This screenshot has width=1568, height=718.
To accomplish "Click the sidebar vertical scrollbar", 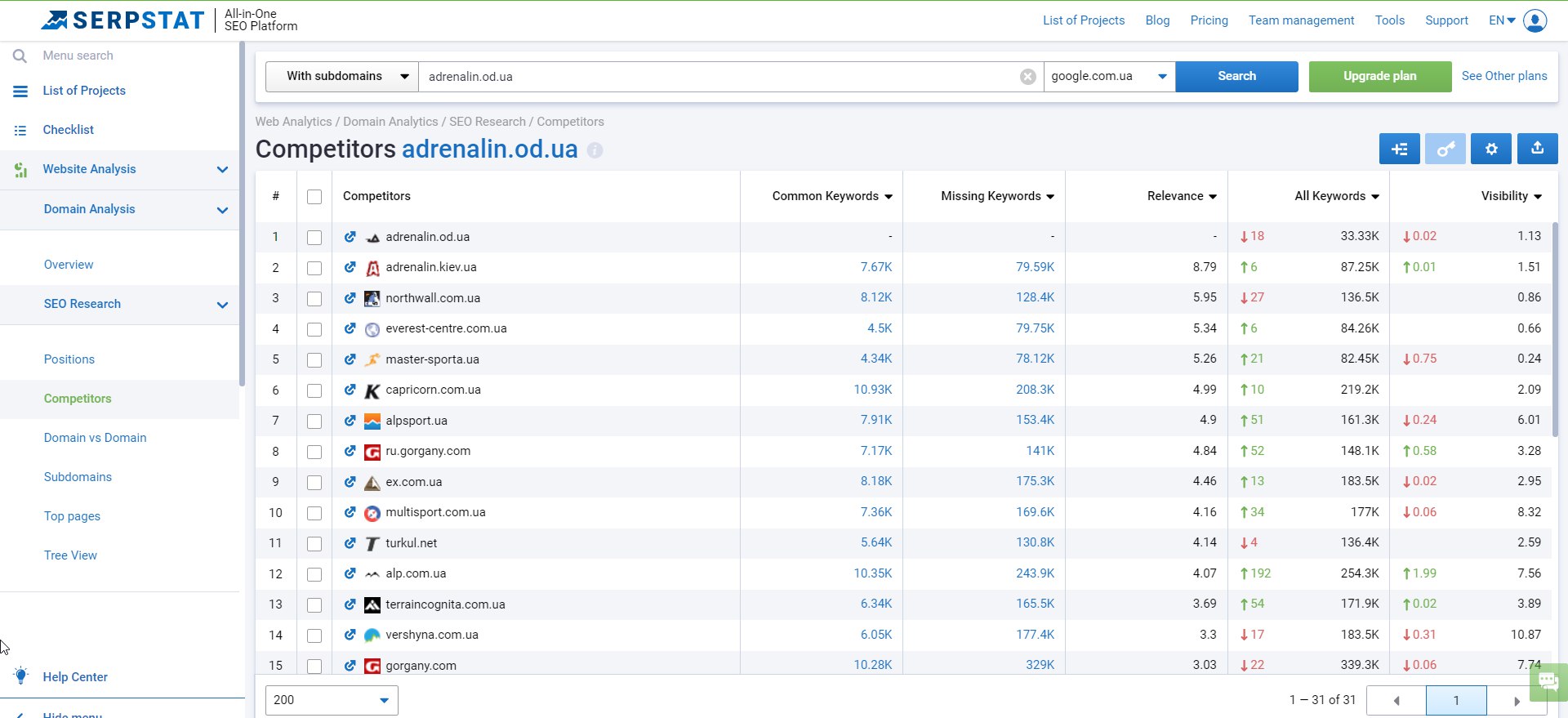I will click(x=242, y=214).
